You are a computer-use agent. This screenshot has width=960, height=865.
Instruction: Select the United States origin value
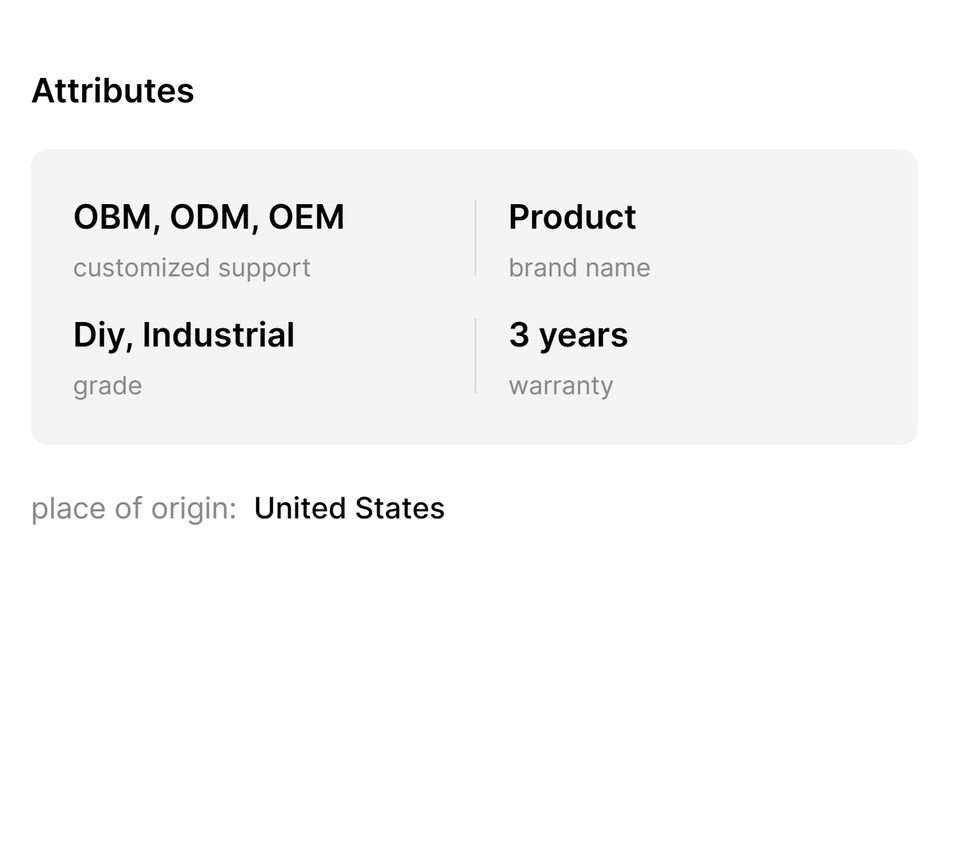[x=349, y=509]
